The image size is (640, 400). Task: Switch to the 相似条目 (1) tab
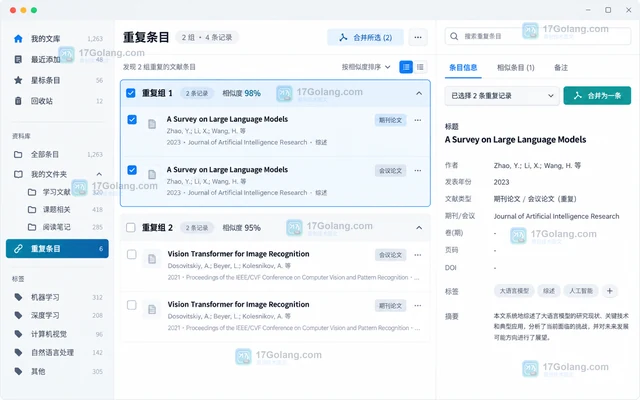pyautogui.click(x=516, y=68)
